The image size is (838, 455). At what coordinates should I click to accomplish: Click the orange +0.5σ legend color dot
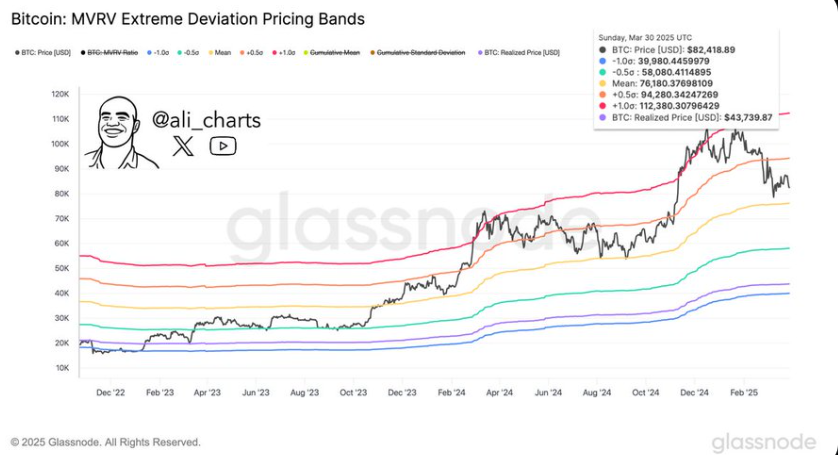242,53
